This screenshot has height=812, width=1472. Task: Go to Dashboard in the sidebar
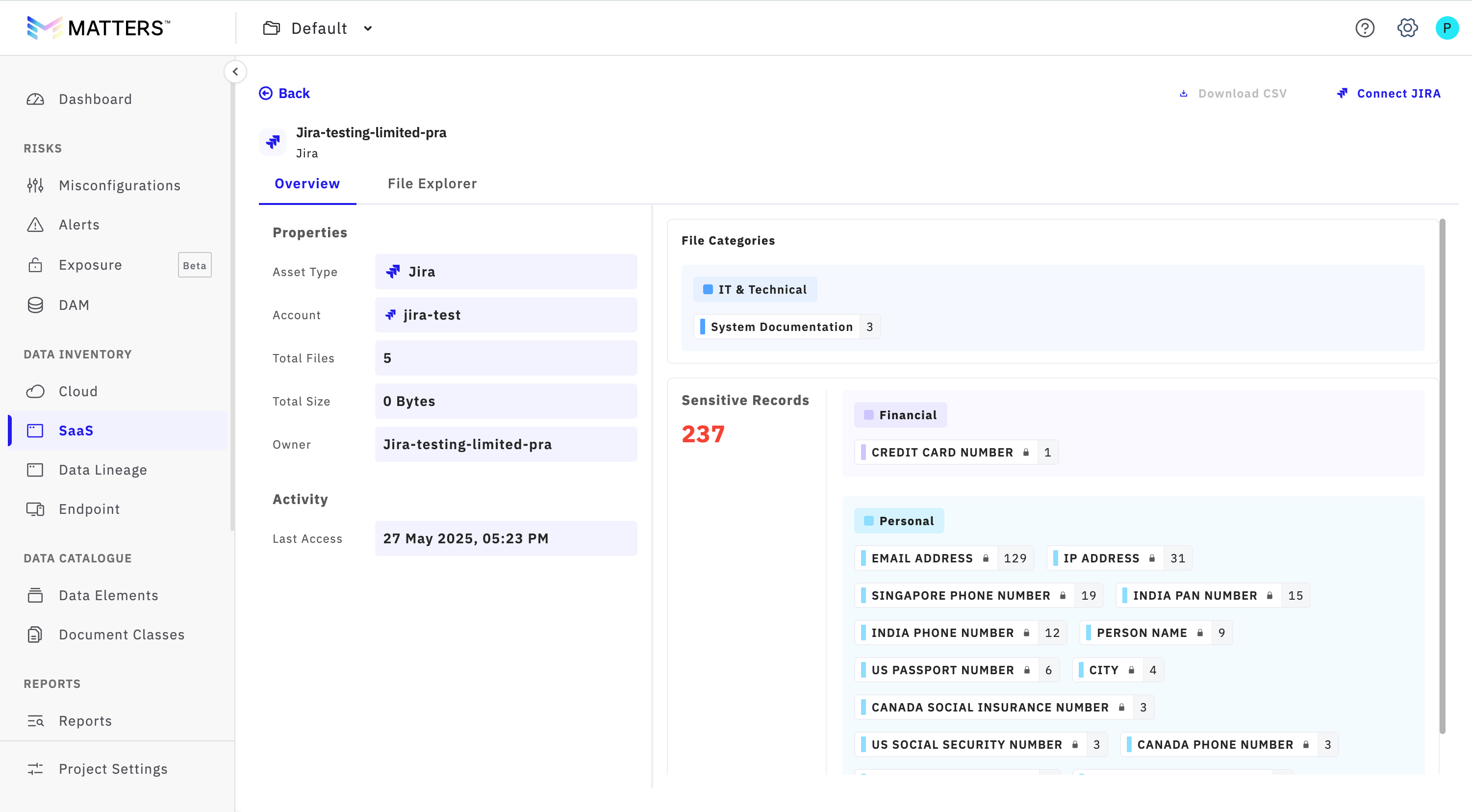click(118, 100)
